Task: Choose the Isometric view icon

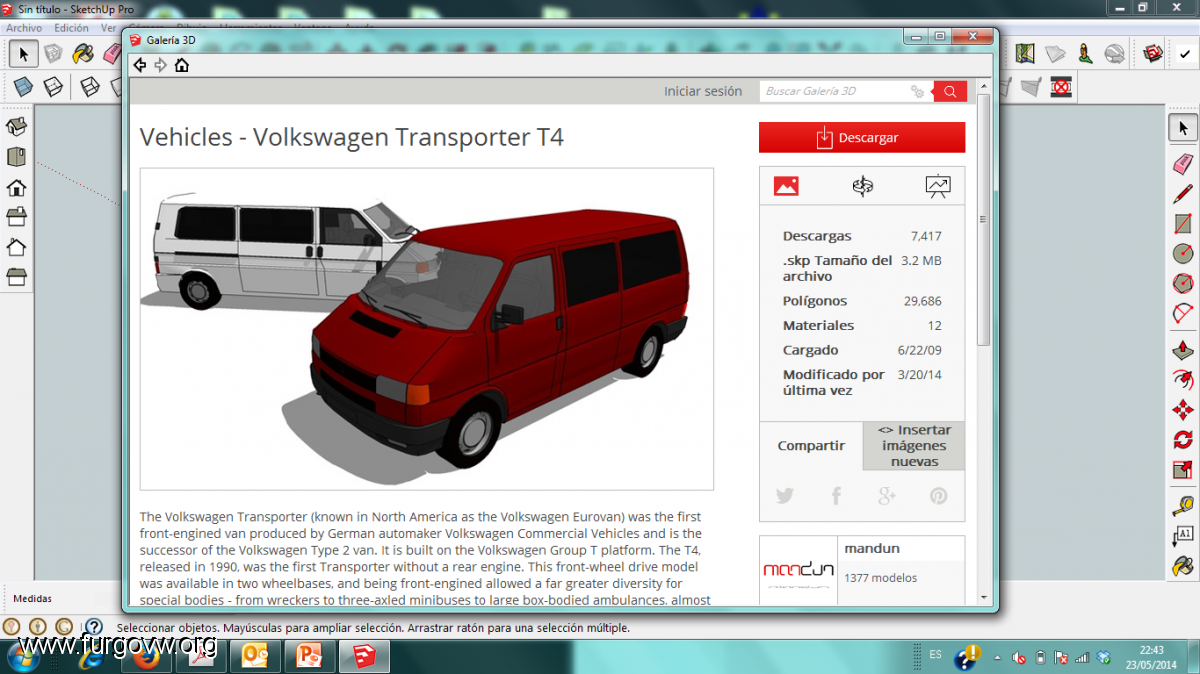Action: tap(16, 127)
